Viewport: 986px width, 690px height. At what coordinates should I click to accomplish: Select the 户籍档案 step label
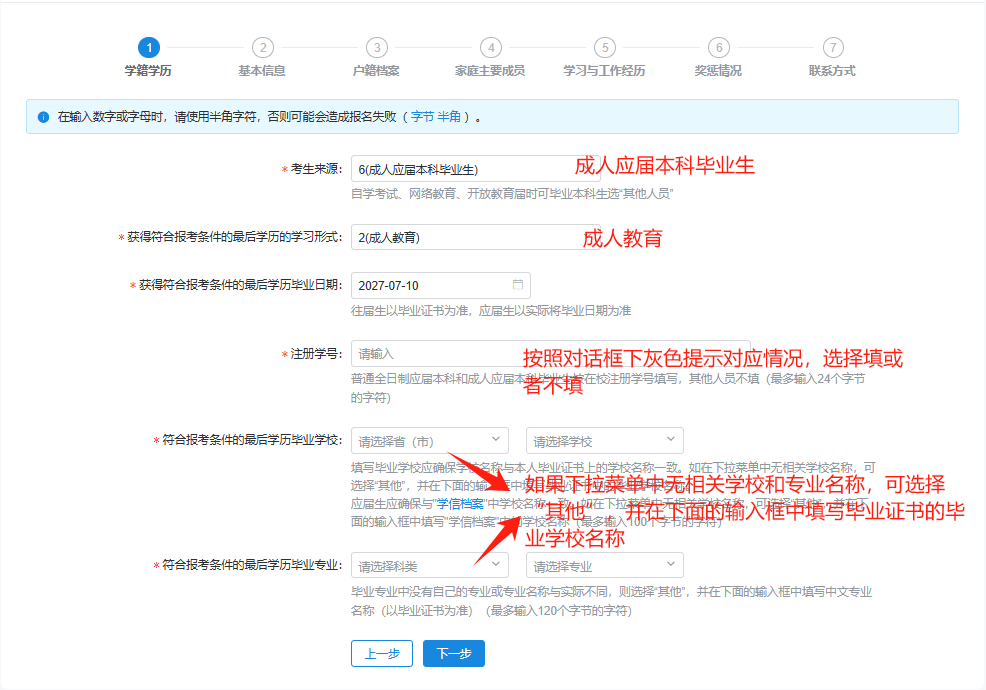(x=376, y=70)
